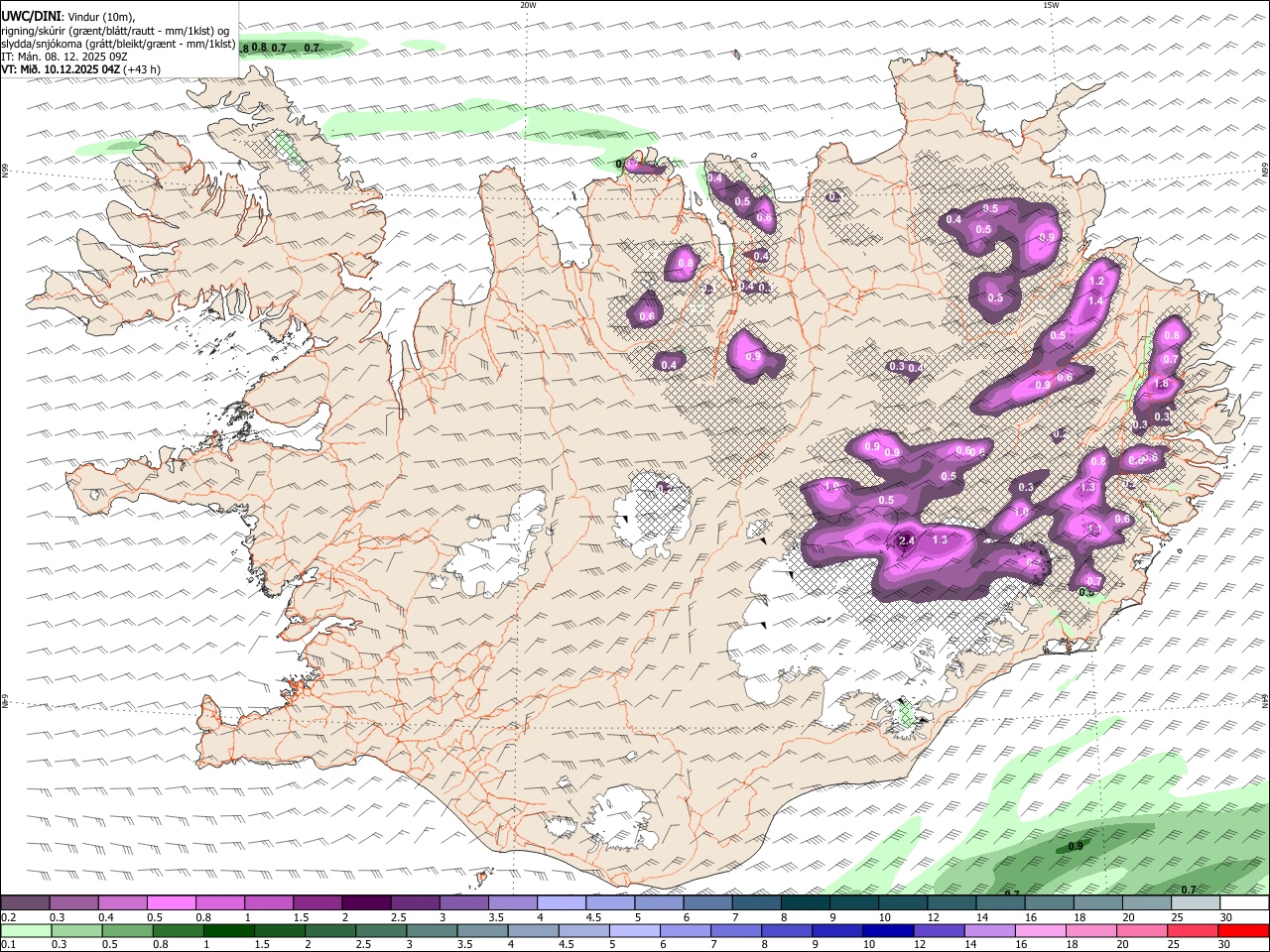Select the 'IT: Mán. 08. 12. 2025 09Z' line
1270x952 pixels.
click(x=63, y=57)
